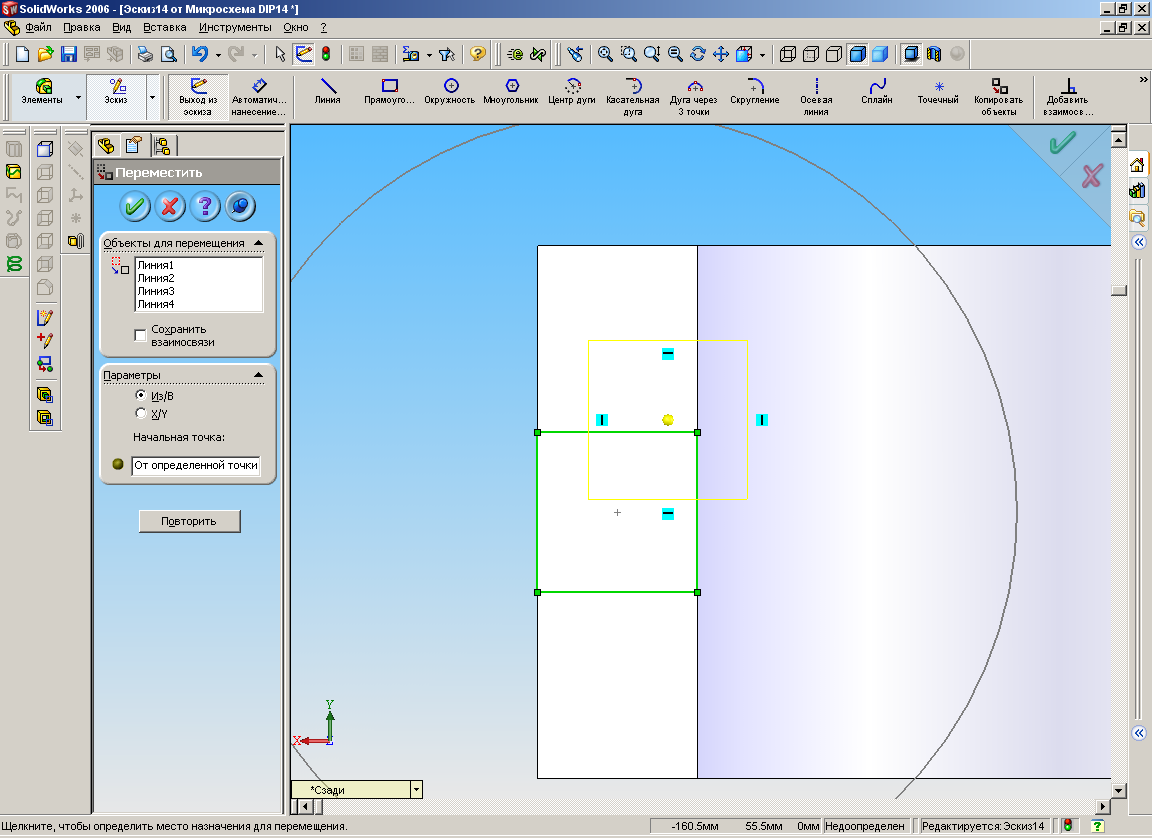Create a new document
The width and height of the screenshot is (1152, 838).
23,54
